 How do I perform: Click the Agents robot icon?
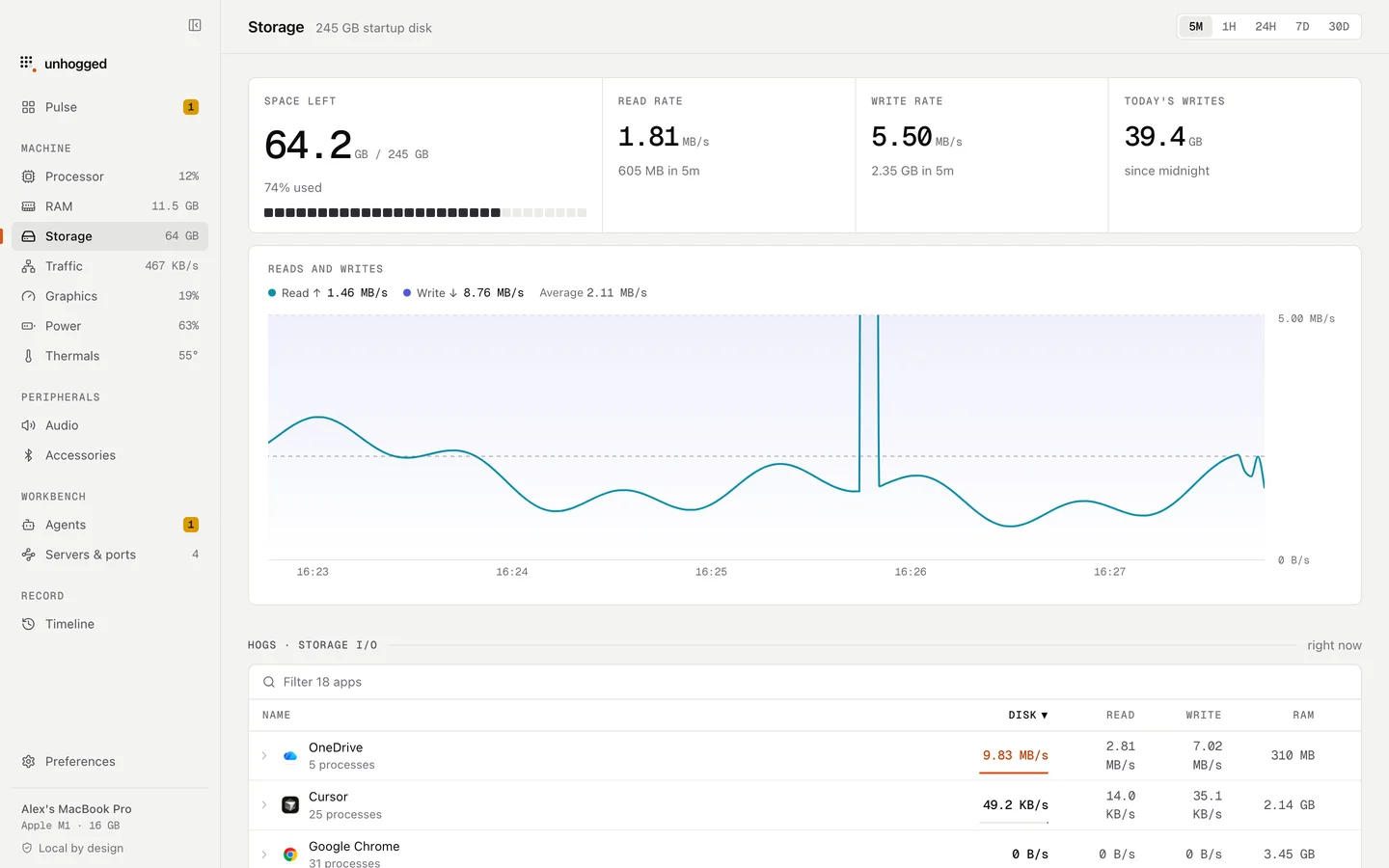pos(28,525)
